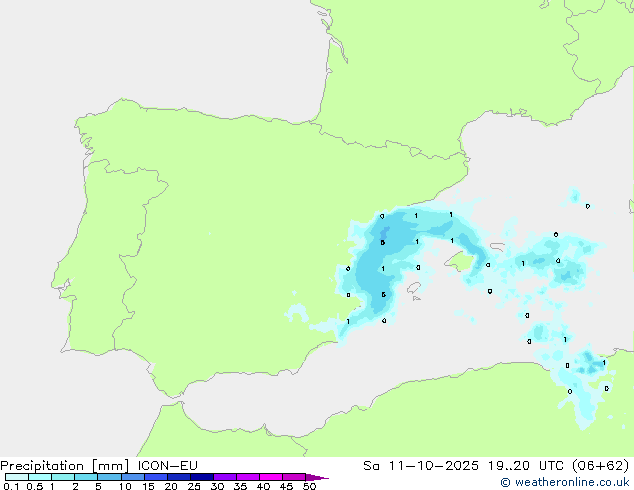Click the 1–2 mm legend color swatch
The width and height of the screenshot is (634, 490).
[63, 477]
